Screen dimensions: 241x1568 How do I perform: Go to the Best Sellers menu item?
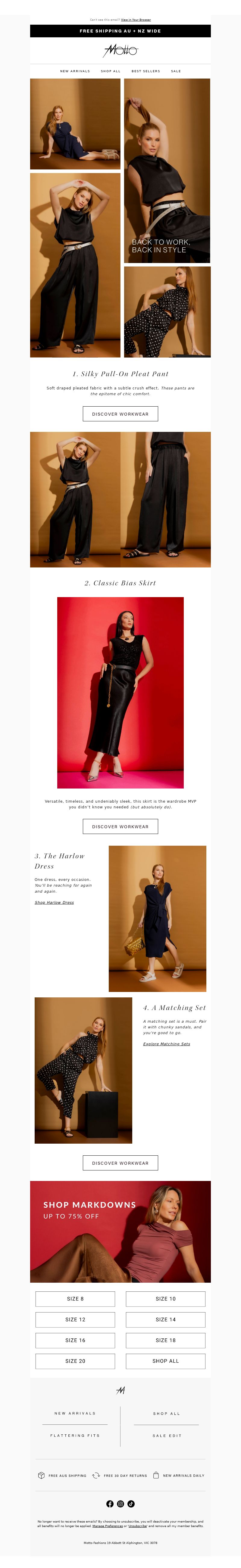click(146, 71)
